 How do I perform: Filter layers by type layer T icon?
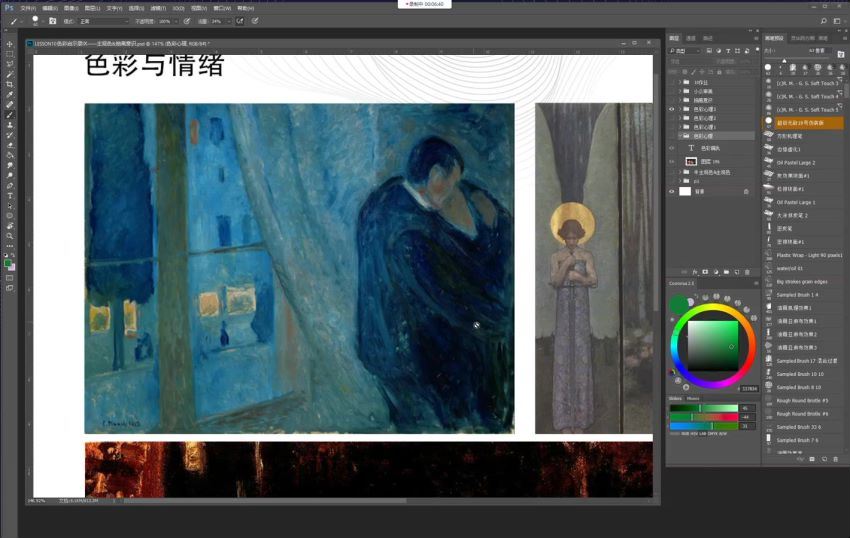point(728,50)
